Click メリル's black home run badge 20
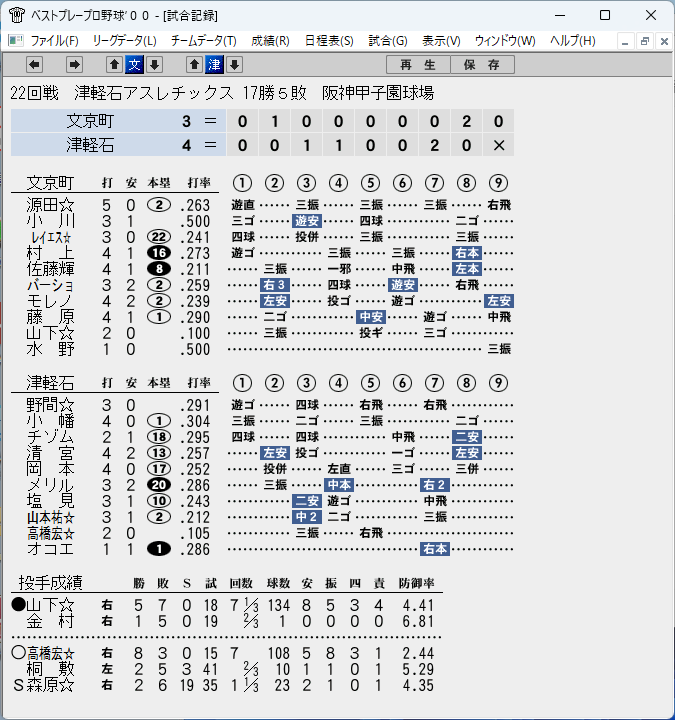 tap(159, 485)
